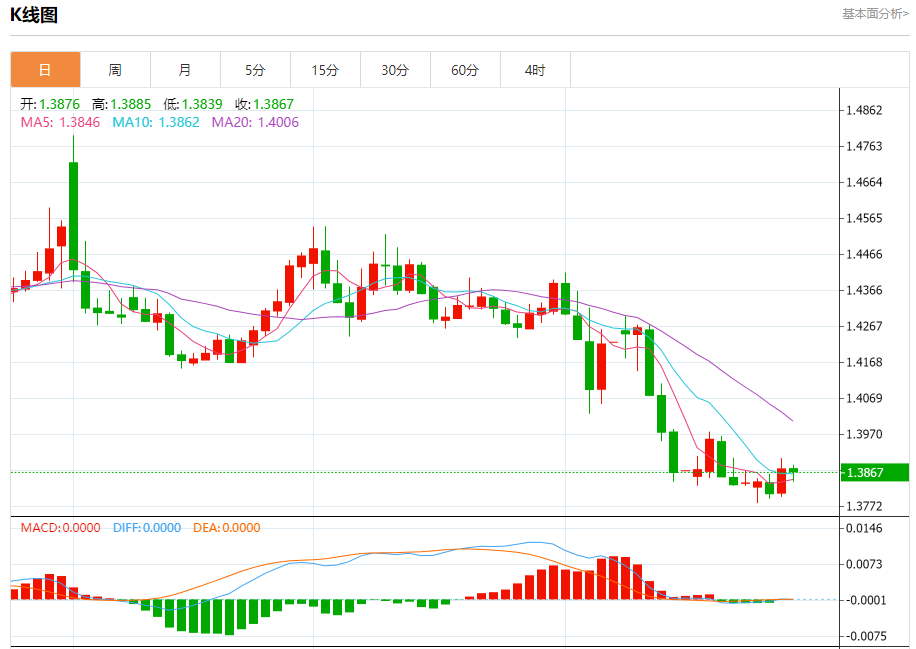
Task: Open the 15分 interval tab
Action: coord(325,70)
